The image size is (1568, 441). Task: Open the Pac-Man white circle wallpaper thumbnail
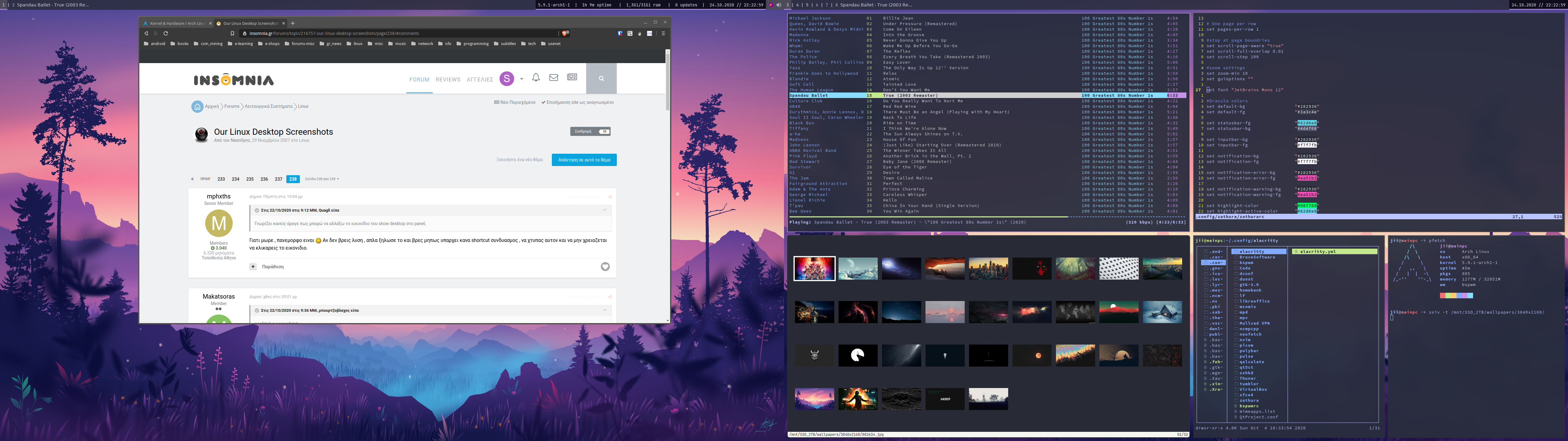[858, 355]
